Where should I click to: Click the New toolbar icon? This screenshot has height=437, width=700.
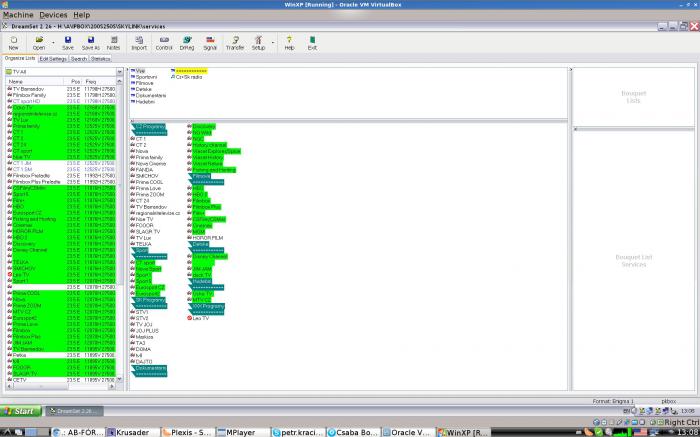click(14, 43)
